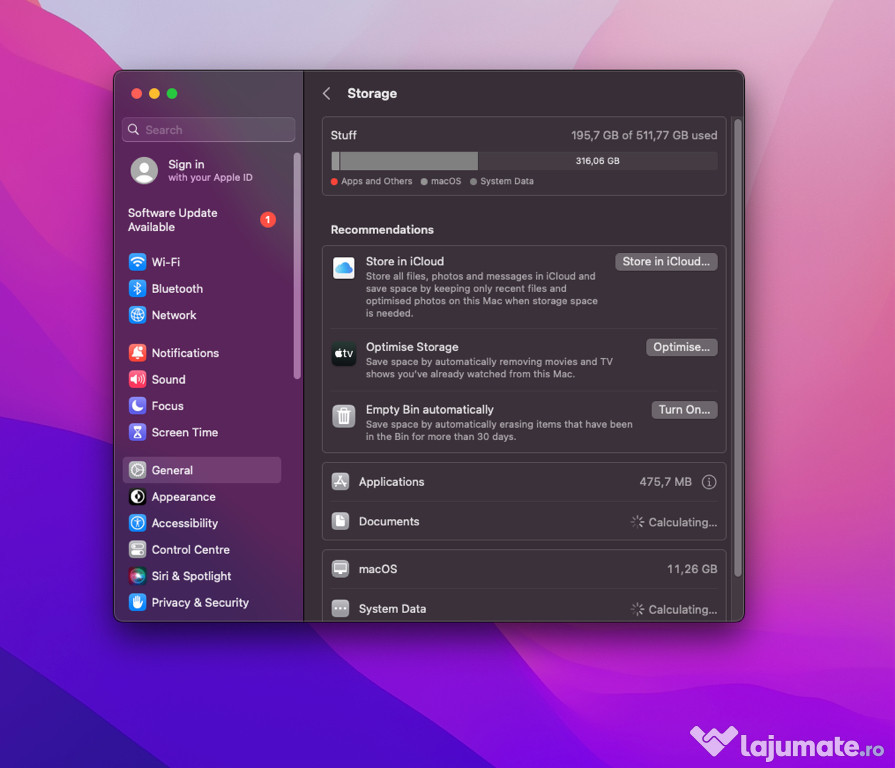The height and width of the screenshot is (768, 895).
Task: Click the sidebar scrollbar
Action: click(x=297, y=265)
